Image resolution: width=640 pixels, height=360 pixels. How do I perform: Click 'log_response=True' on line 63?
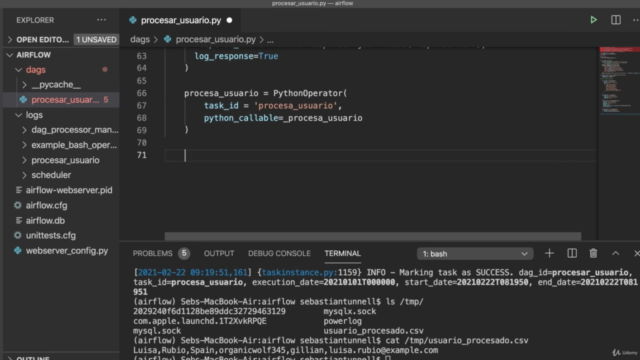(x=236, y=56)
